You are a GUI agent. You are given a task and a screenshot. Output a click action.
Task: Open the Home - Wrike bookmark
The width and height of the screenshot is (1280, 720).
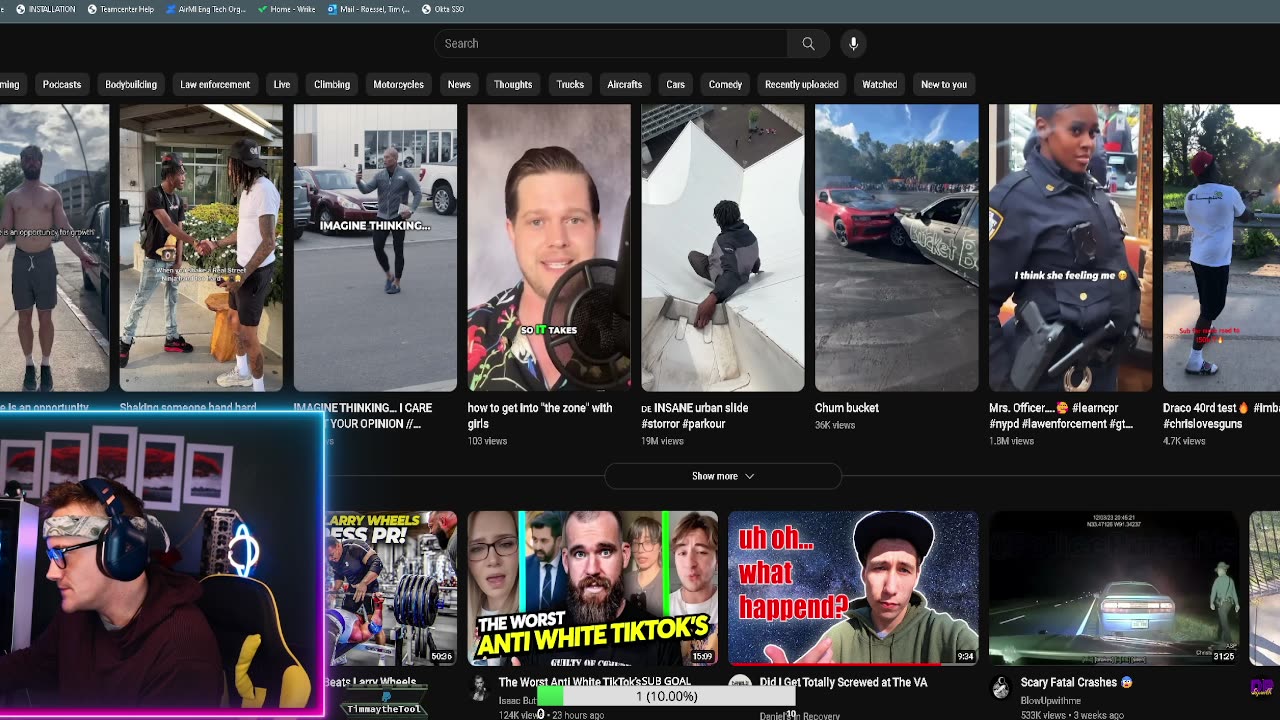[286, 9]
